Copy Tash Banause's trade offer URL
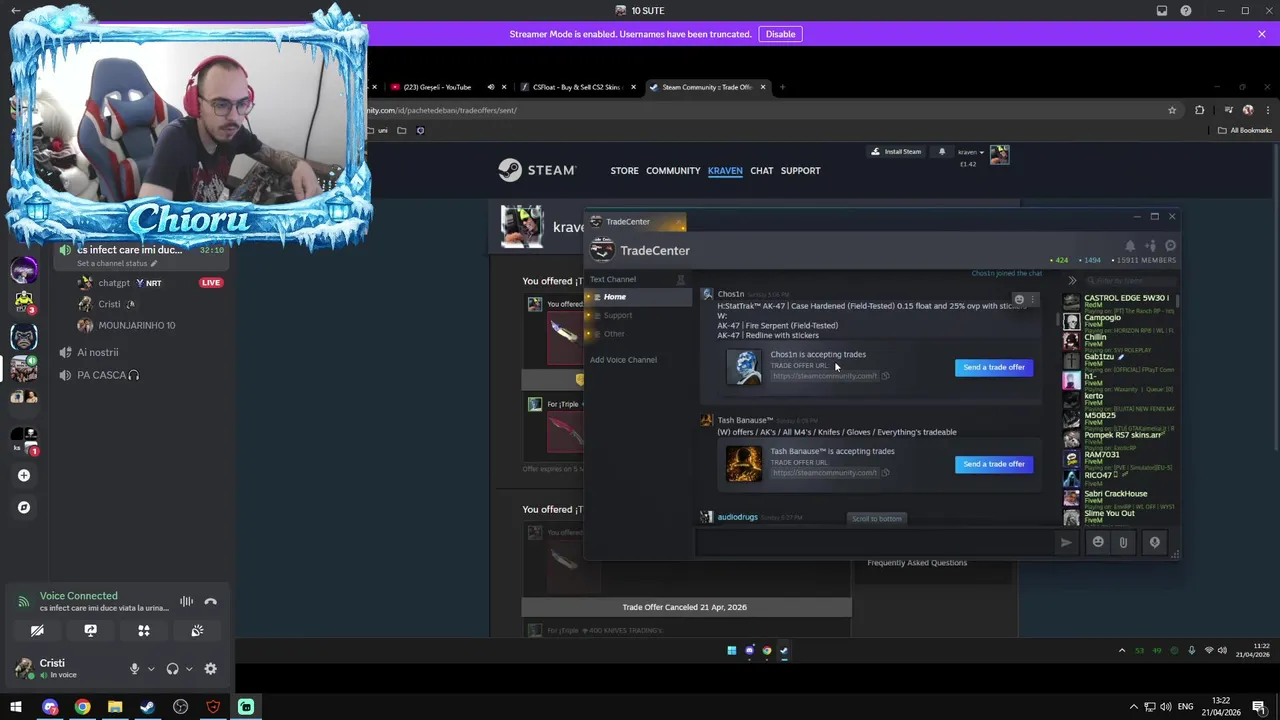 885,473
